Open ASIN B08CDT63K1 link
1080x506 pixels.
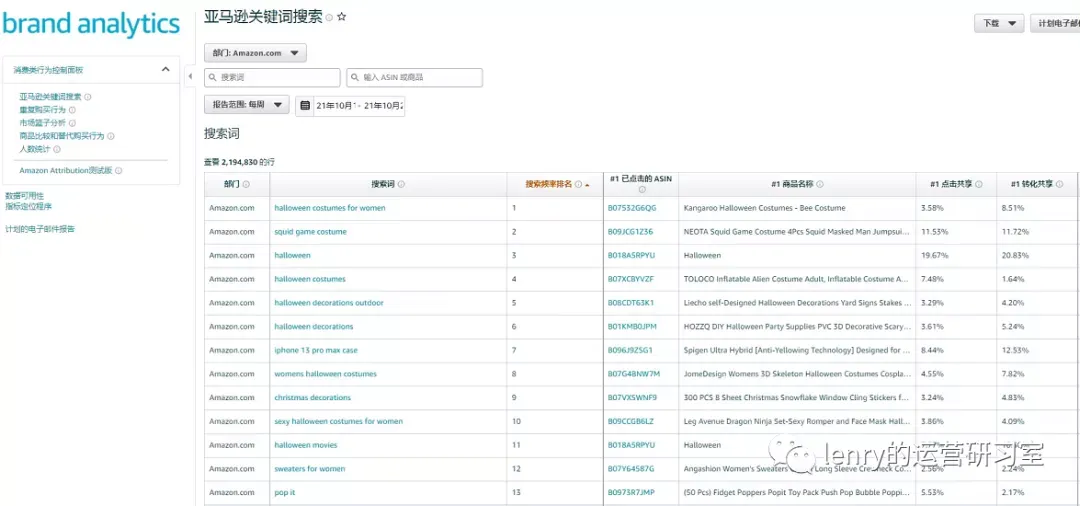(631, 303)
